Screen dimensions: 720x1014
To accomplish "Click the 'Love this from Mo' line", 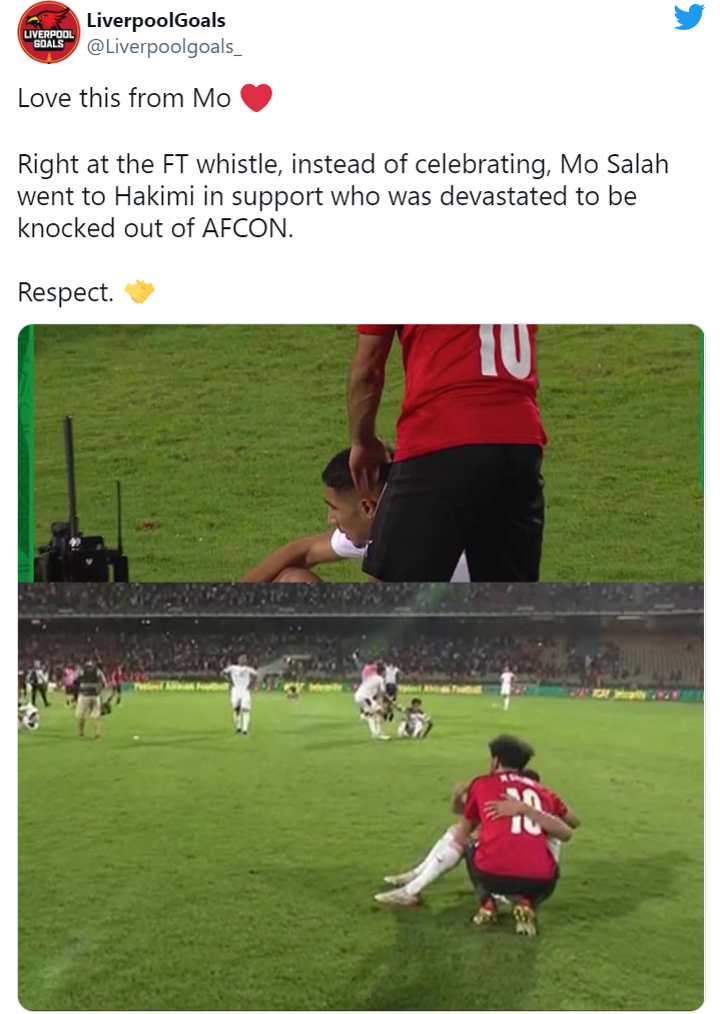I will tap(124, 98).
